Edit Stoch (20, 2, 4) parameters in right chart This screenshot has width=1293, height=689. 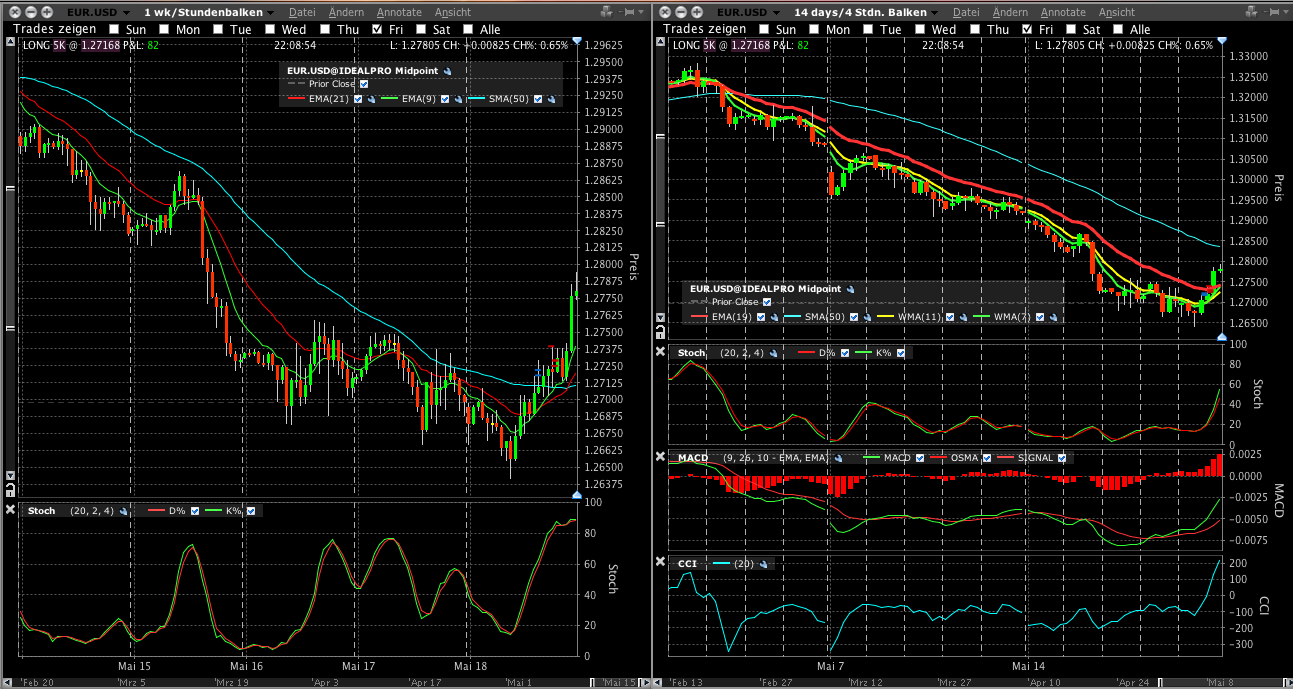773,353
